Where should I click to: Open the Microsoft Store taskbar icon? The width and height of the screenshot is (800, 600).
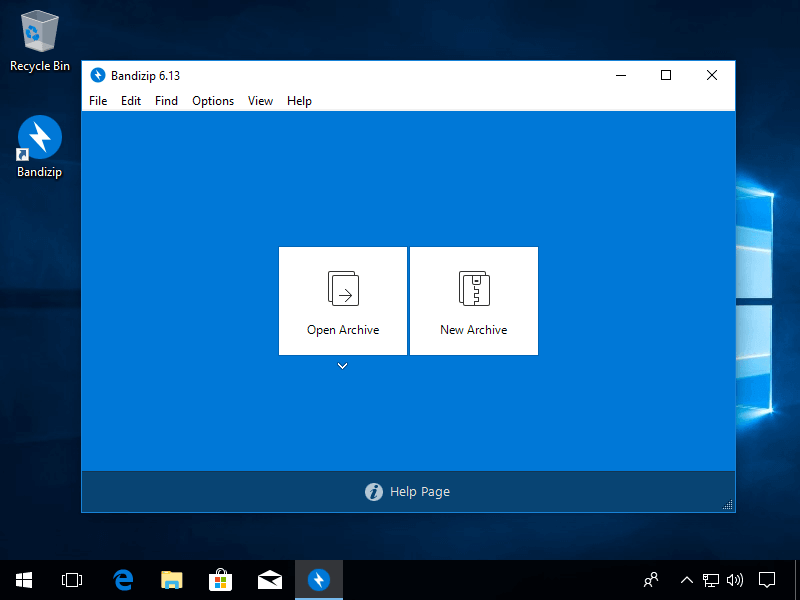tap(220, 580)
